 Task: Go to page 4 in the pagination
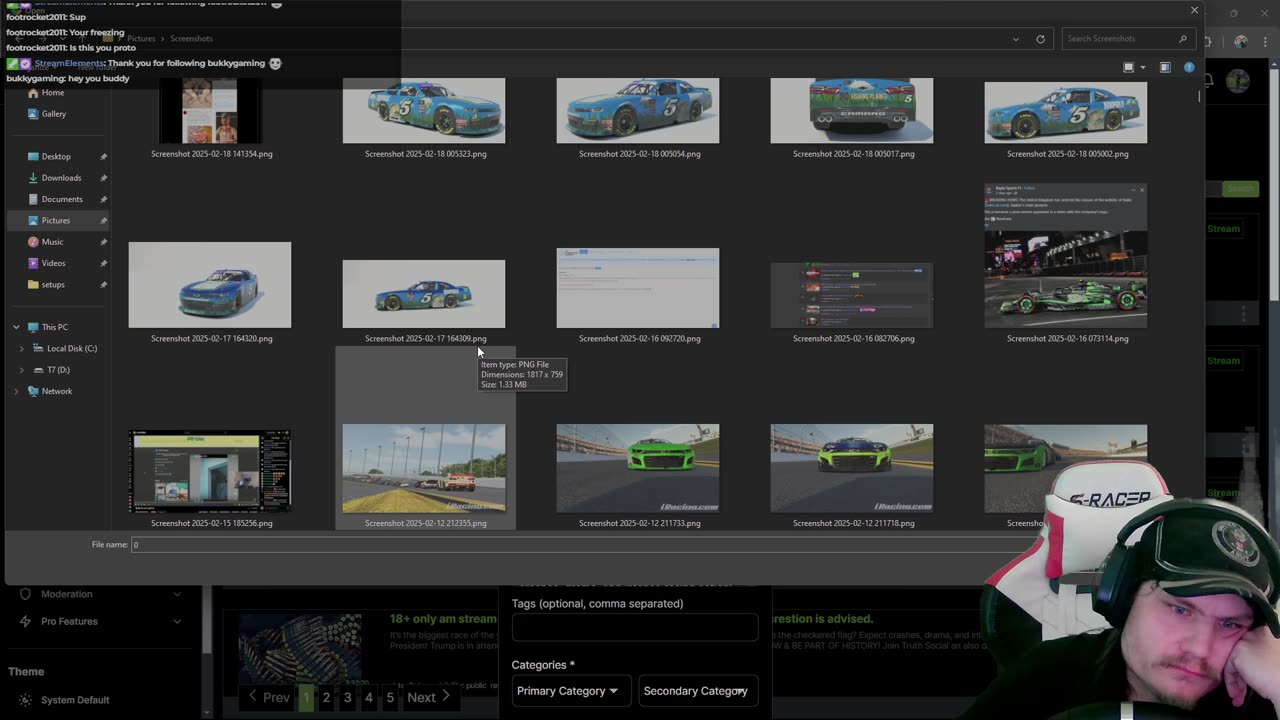tap(369, 697)
